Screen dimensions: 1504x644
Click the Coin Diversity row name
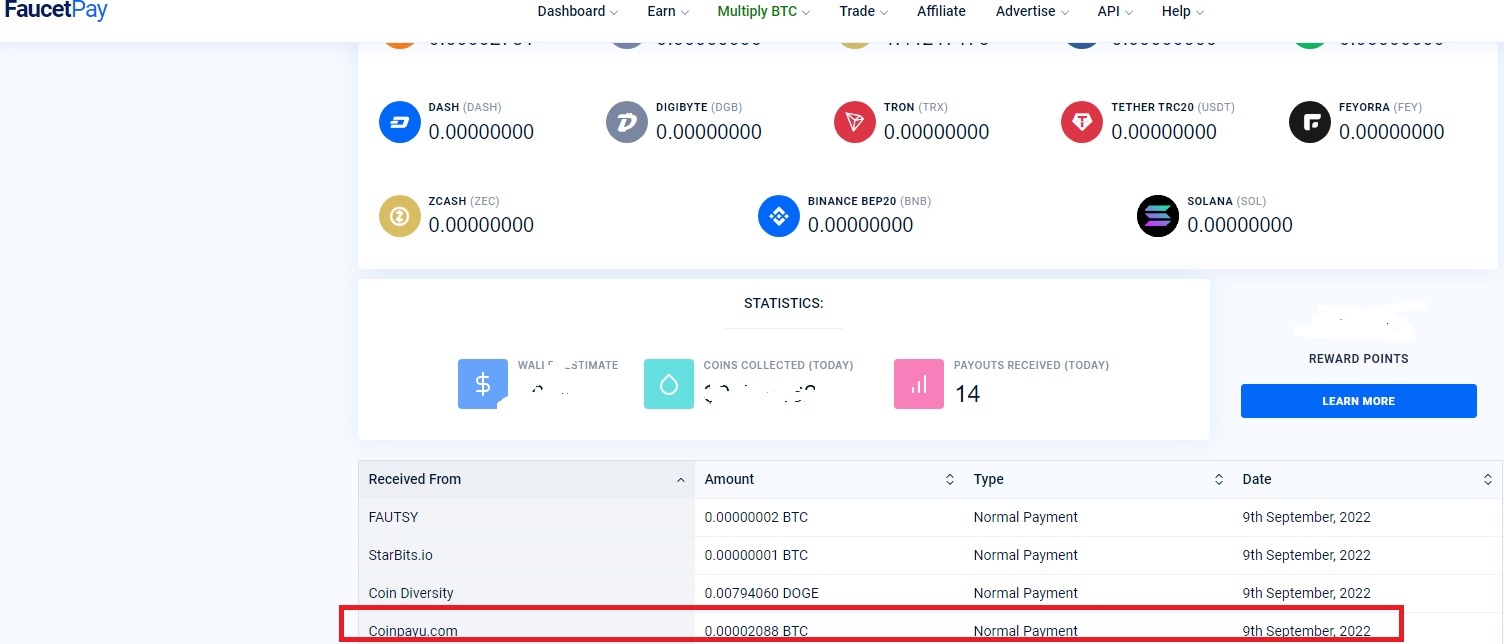coord(411,593)
